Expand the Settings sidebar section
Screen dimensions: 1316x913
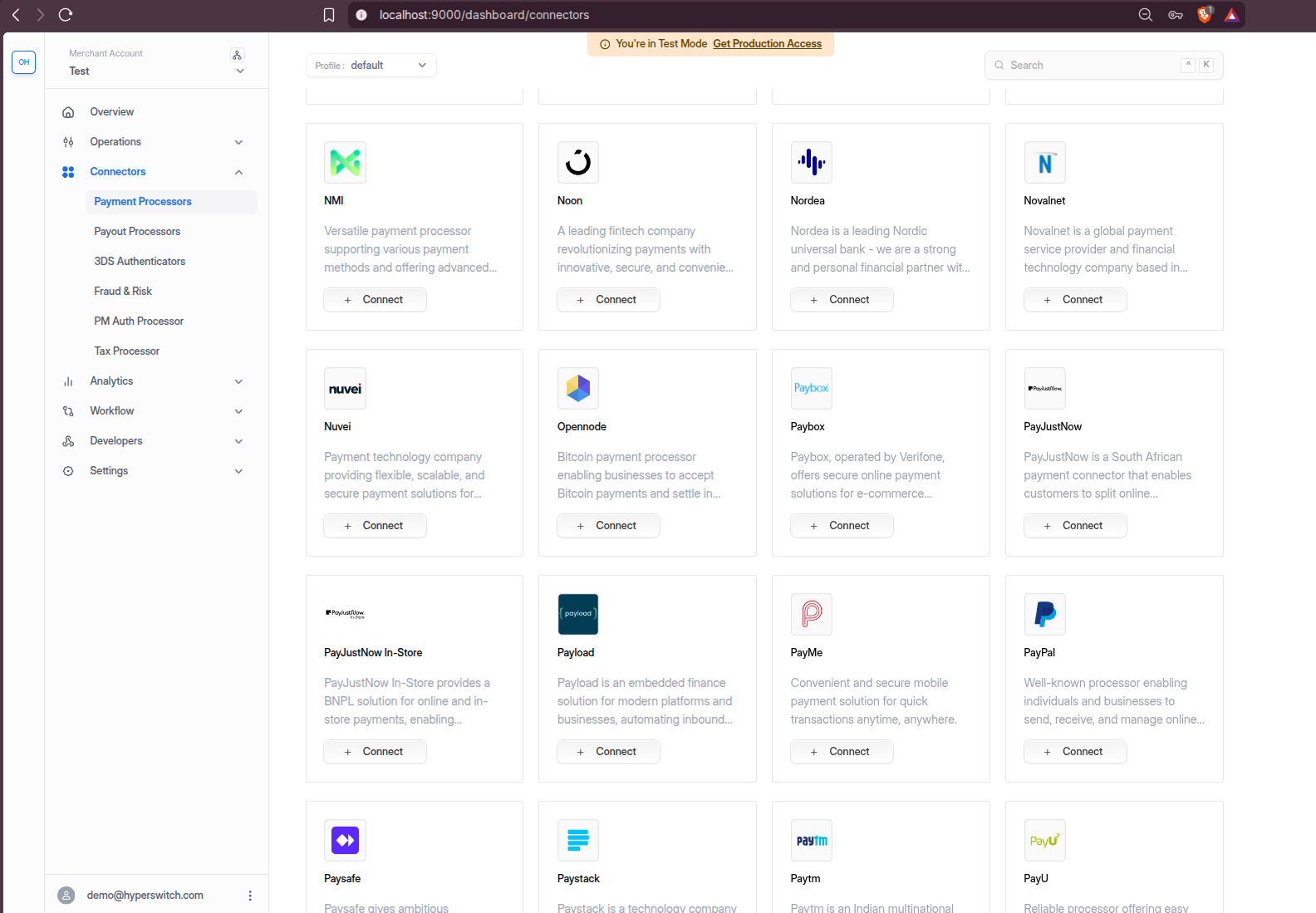(x=156, y=471)
